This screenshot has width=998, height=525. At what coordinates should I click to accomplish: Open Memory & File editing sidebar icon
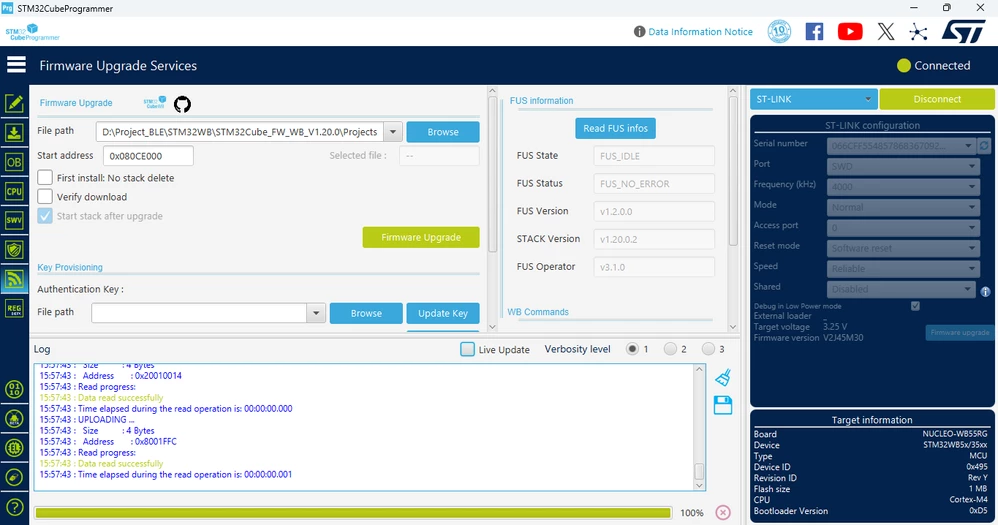(x=14, y=103)
